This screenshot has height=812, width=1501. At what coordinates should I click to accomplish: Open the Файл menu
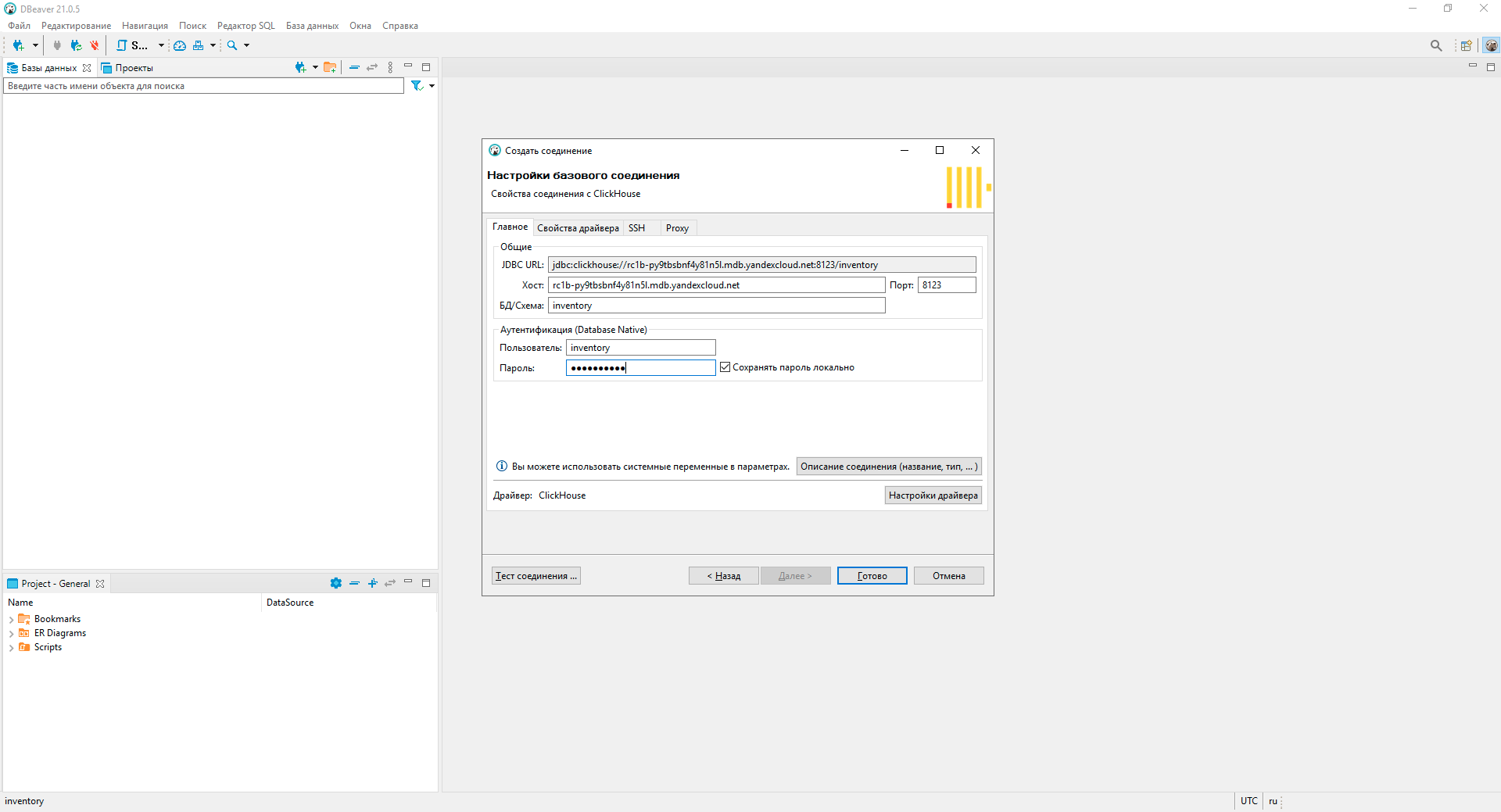pos(19,26)
